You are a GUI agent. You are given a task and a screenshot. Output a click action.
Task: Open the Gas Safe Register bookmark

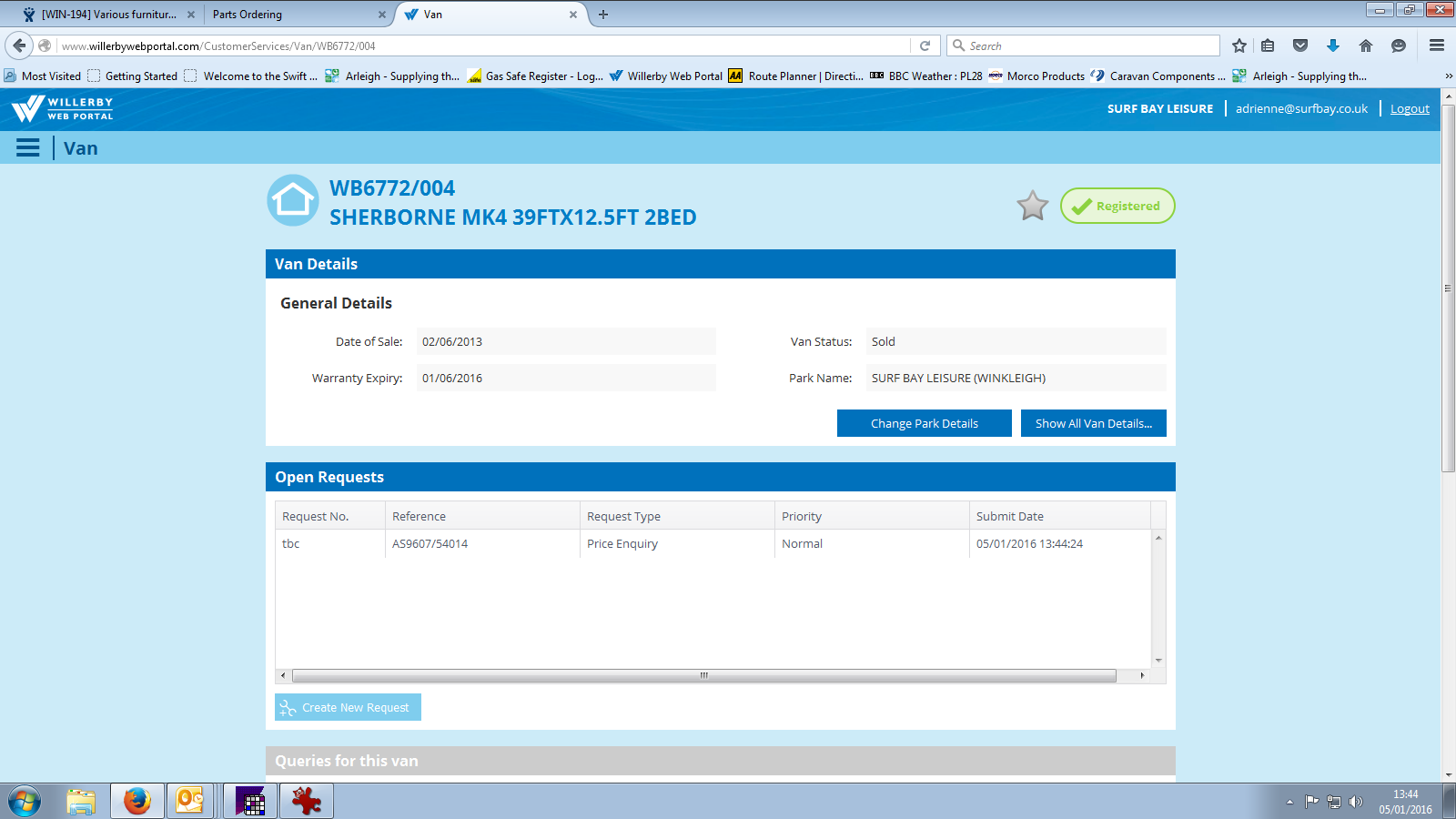point(535,76)
